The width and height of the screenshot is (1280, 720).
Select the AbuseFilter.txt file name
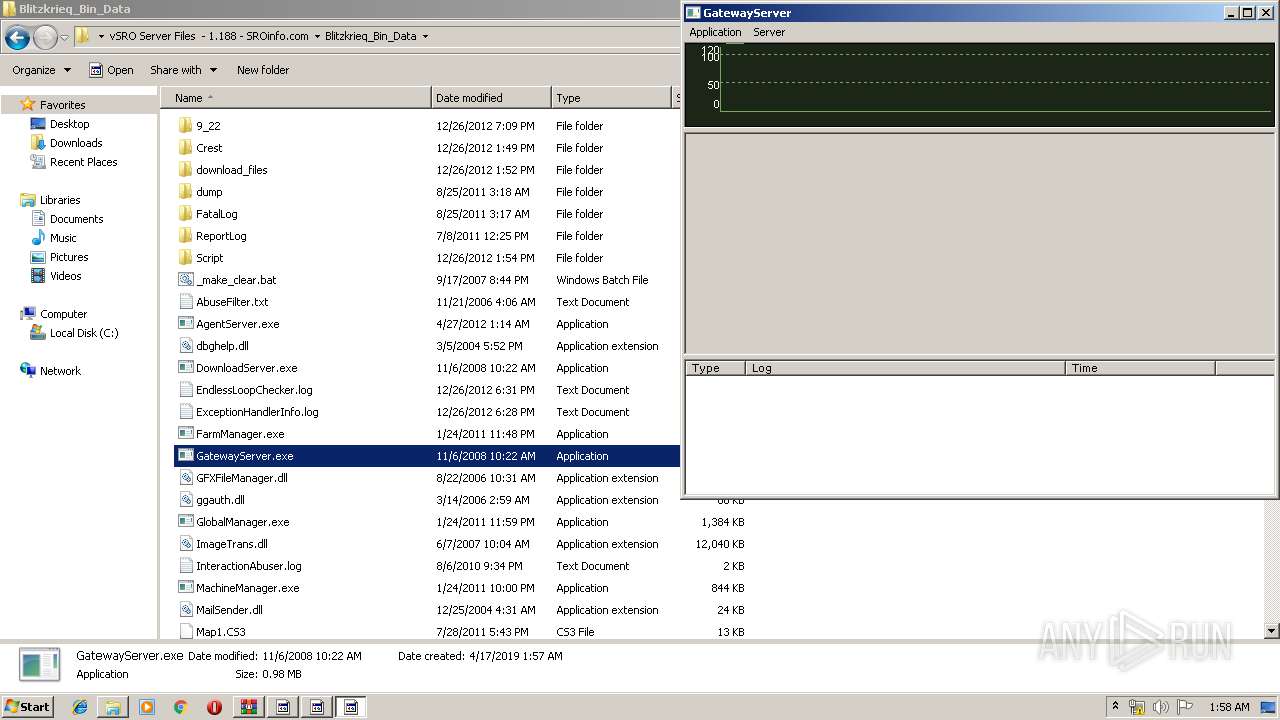tap(232, 302)
